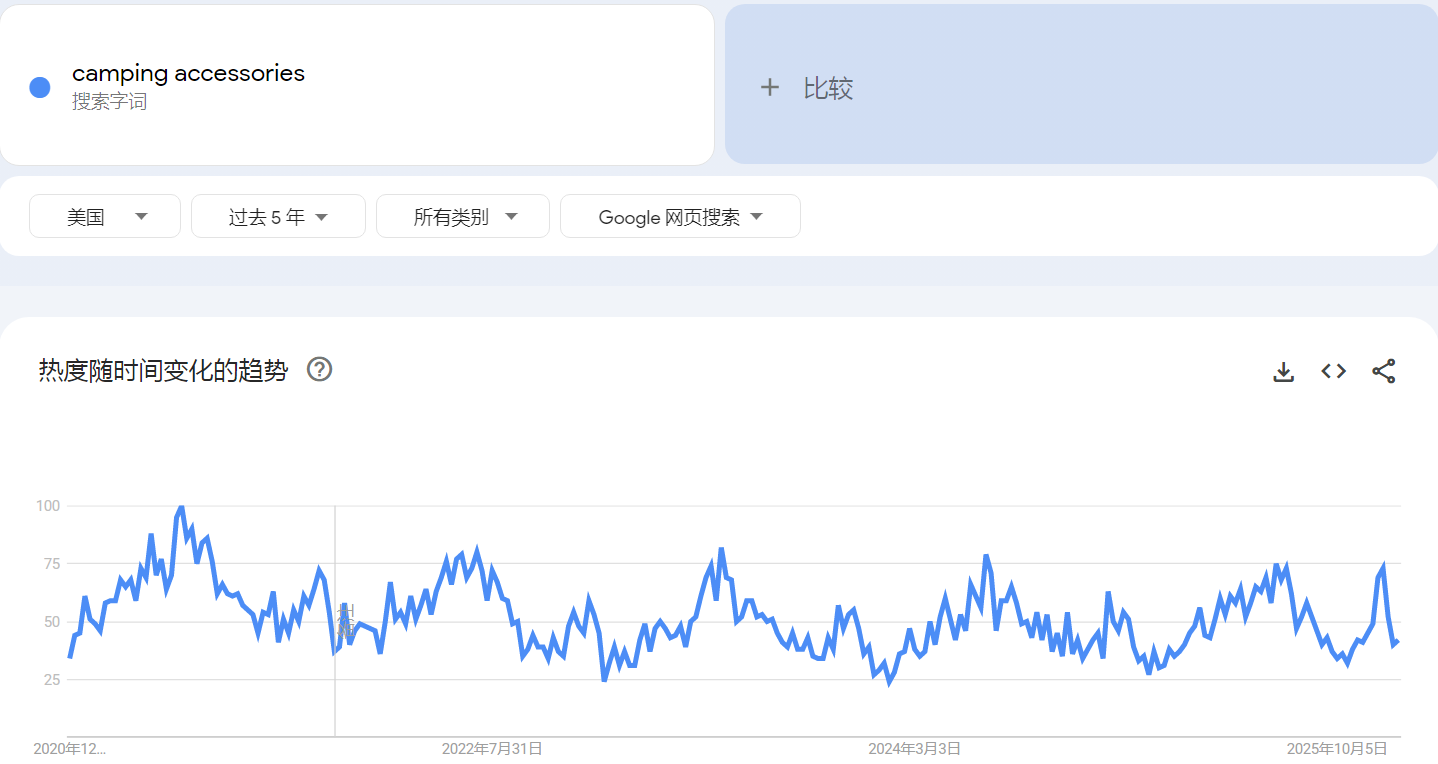This screenshot has width=1438, height=764.
Task: Click the 2022年7月31日 x-axis date label
Action: [x=492, y=748]
